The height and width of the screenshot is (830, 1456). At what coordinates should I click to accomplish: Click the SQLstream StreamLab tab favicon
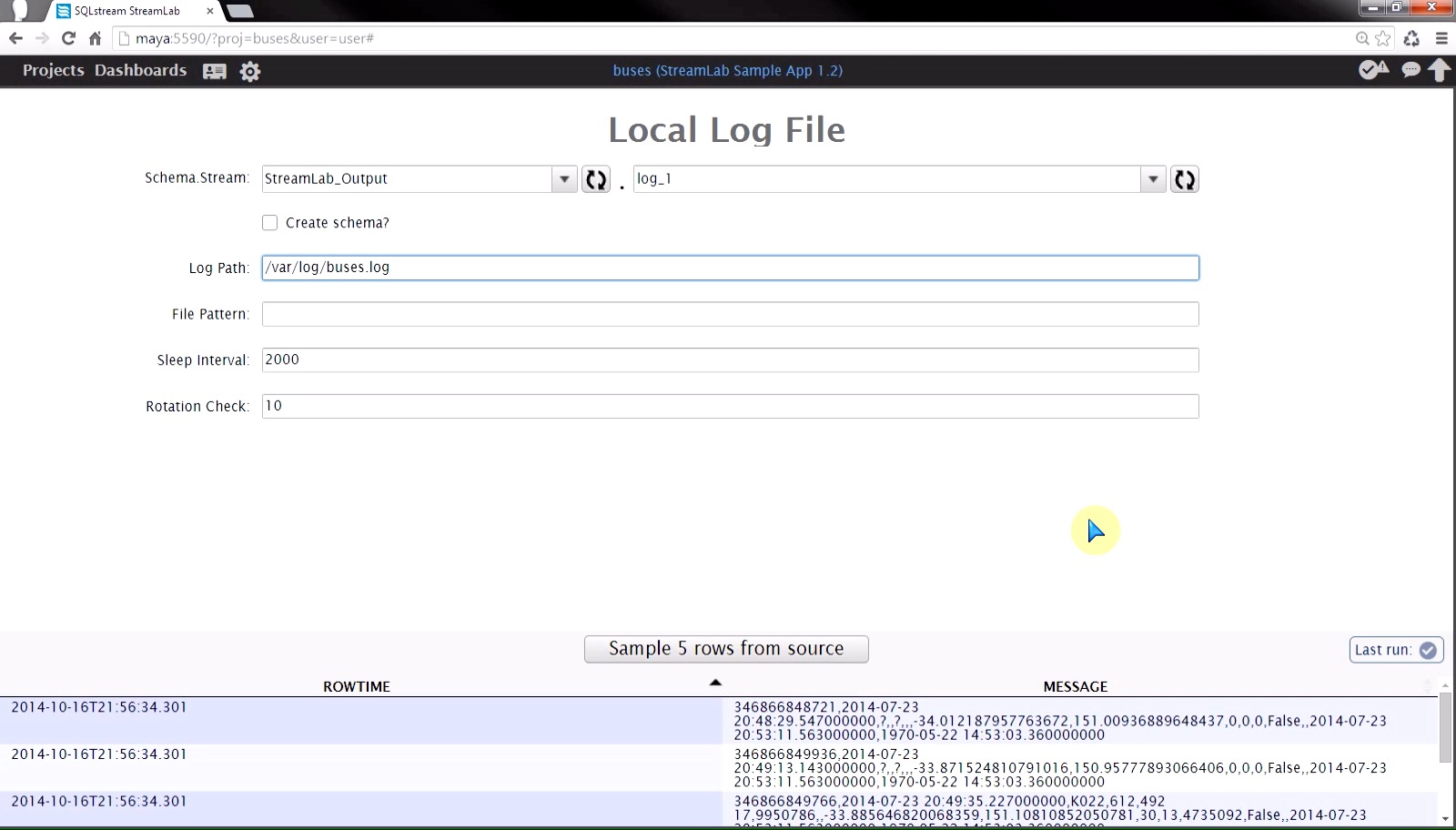[x=64, y=11]
